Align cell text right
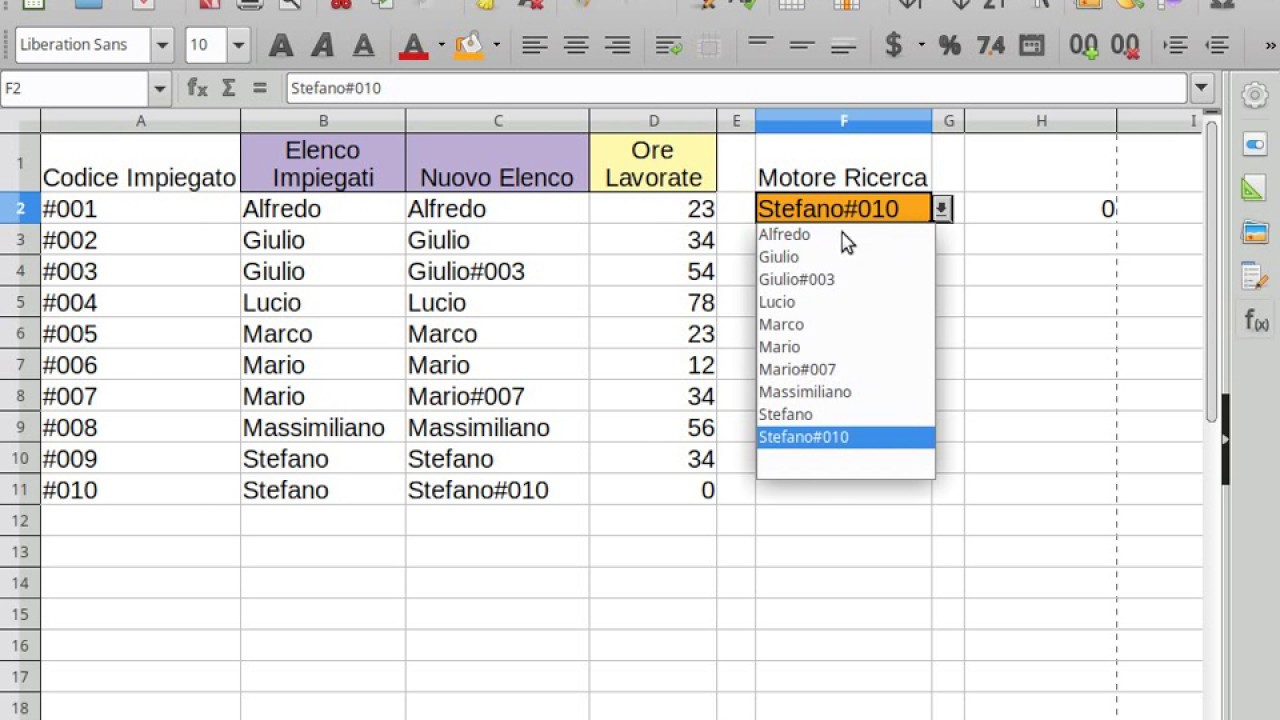This screenshot has width=1280, height=720. tap(617, 45)
